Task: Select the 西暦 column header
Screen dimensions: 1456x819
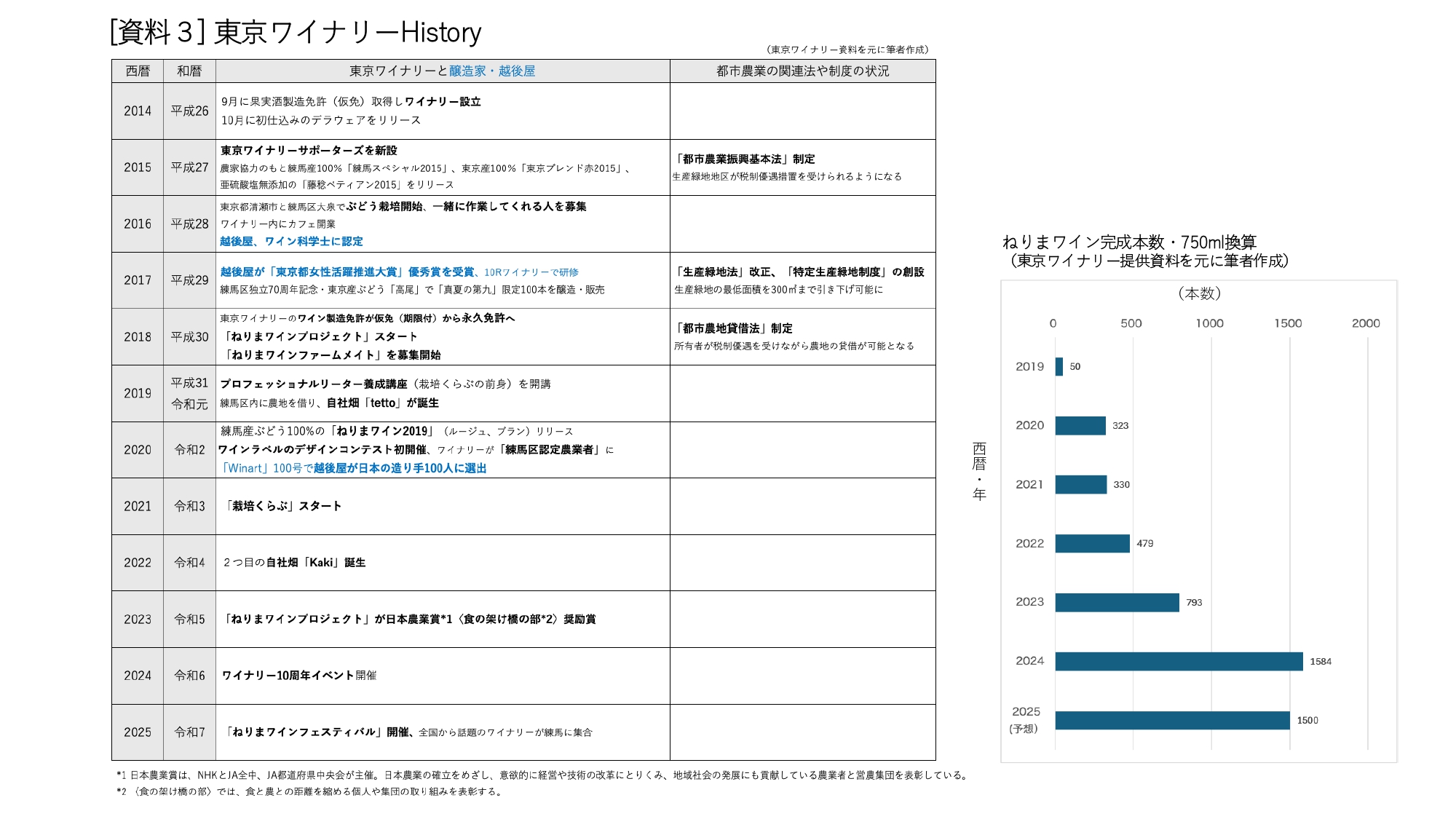Action: [x=138, y=71]
